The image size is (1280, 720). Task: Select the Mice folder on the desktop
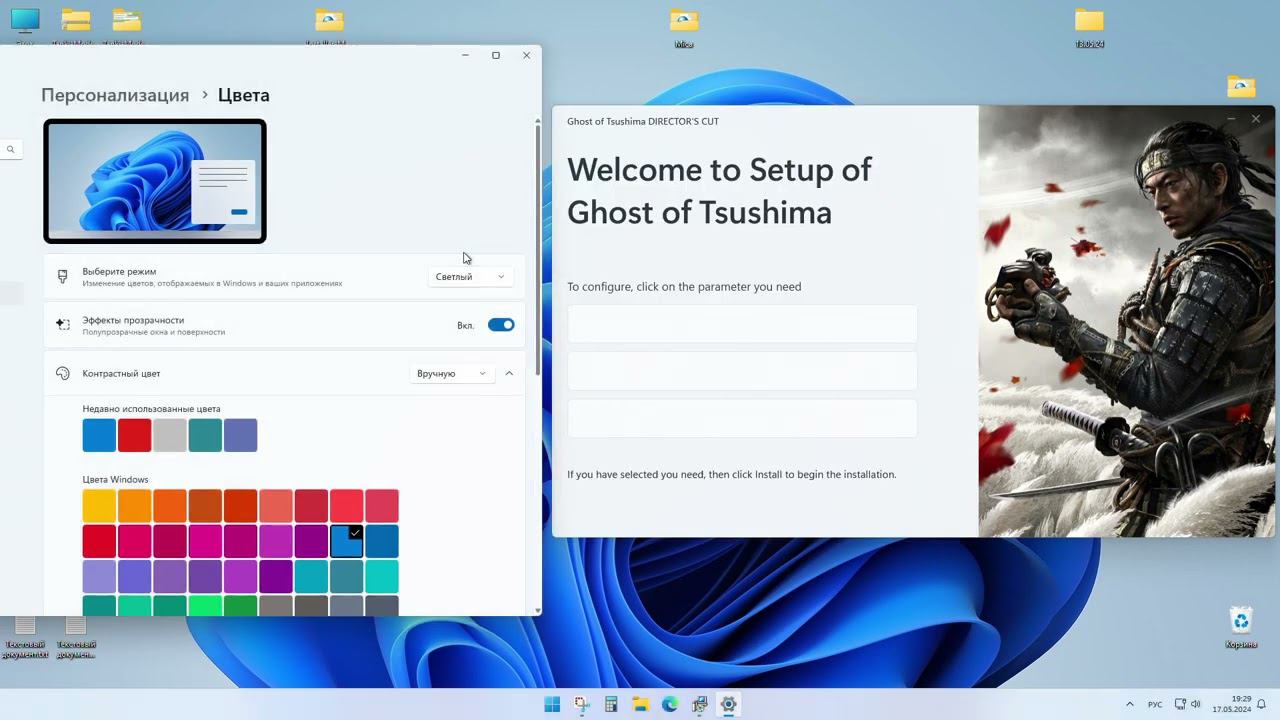(x=684, y=27)
